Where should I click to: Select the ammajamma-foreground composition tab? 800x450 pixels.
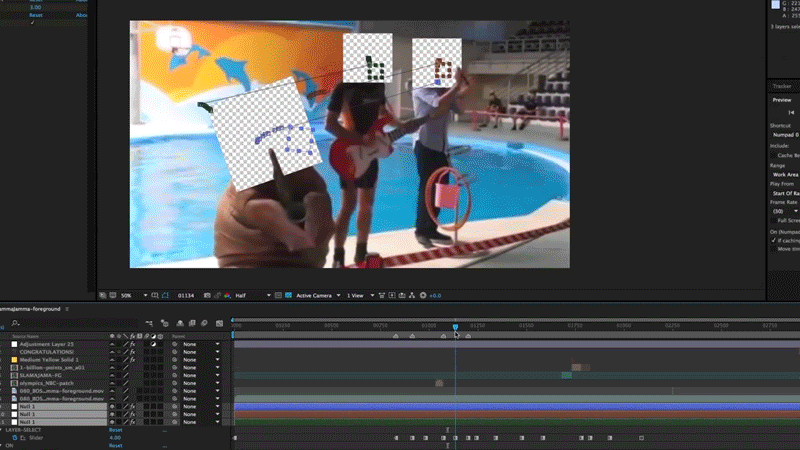30,309
